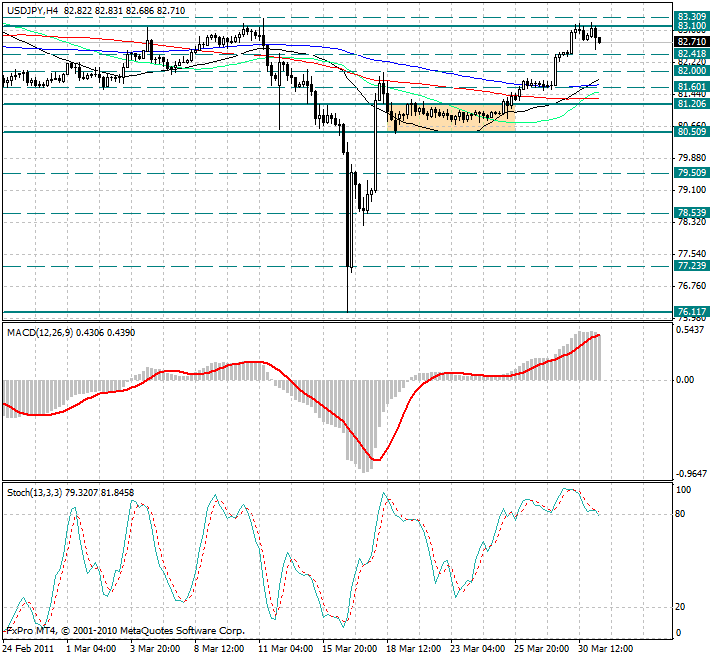This screenshot has height=656, width=710.
Task: Click the 82.418 price level label
Action: 691,54
